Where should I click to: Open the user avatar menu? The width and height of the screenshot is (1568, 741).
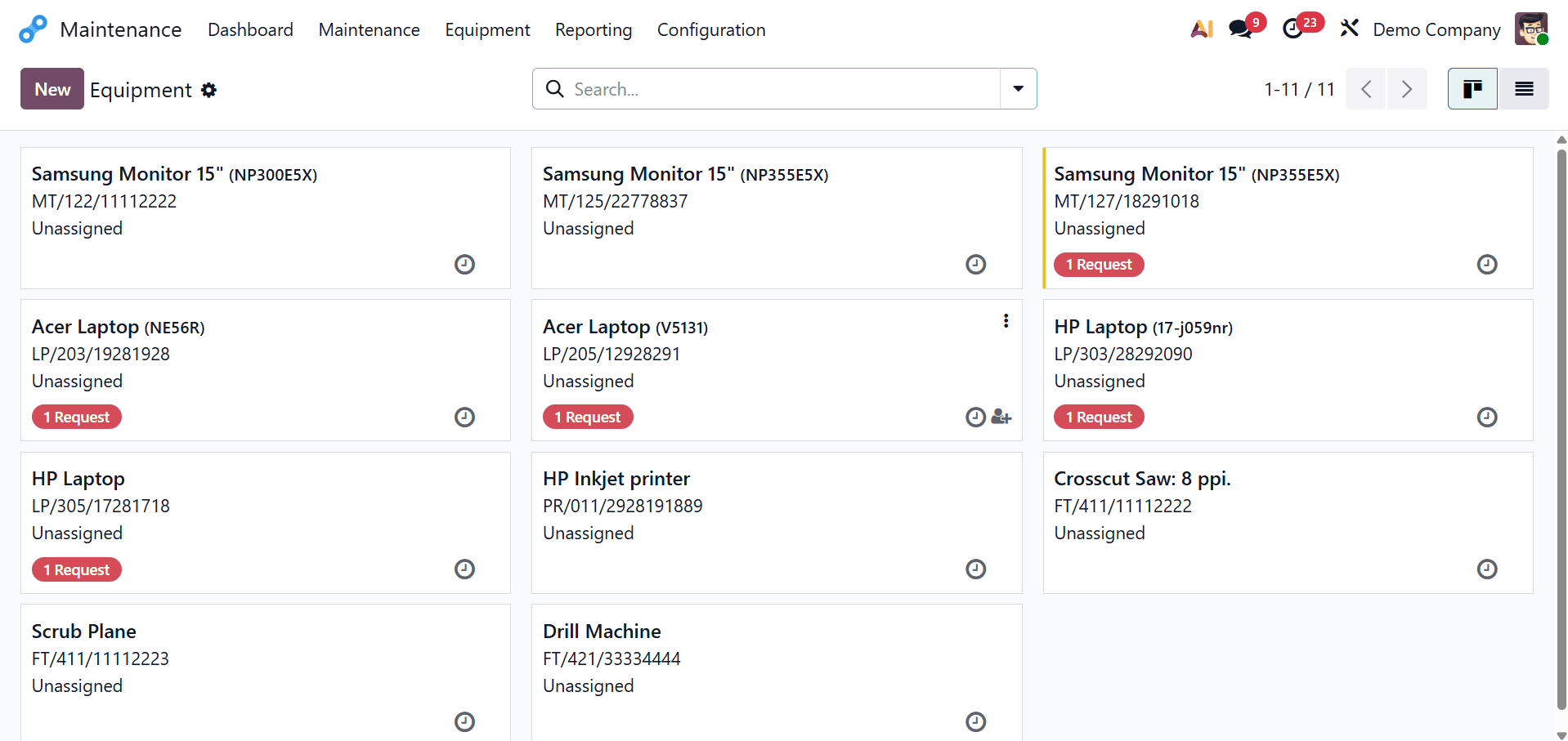[1531, 29]
